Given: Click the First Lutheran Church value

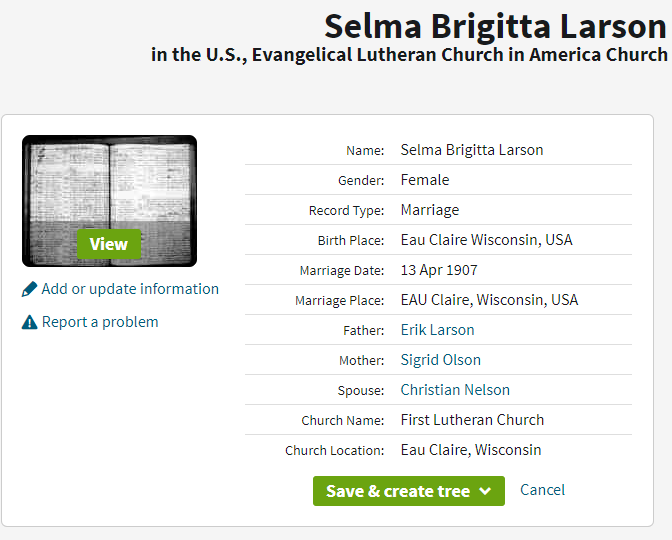Looking at the screenshot, I should [x=472, y=420].
